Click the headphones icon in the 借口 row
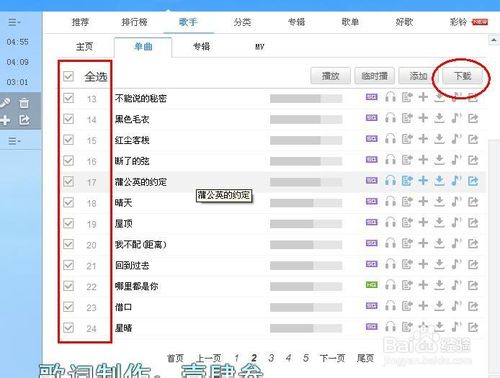 [x=390, y=306]
